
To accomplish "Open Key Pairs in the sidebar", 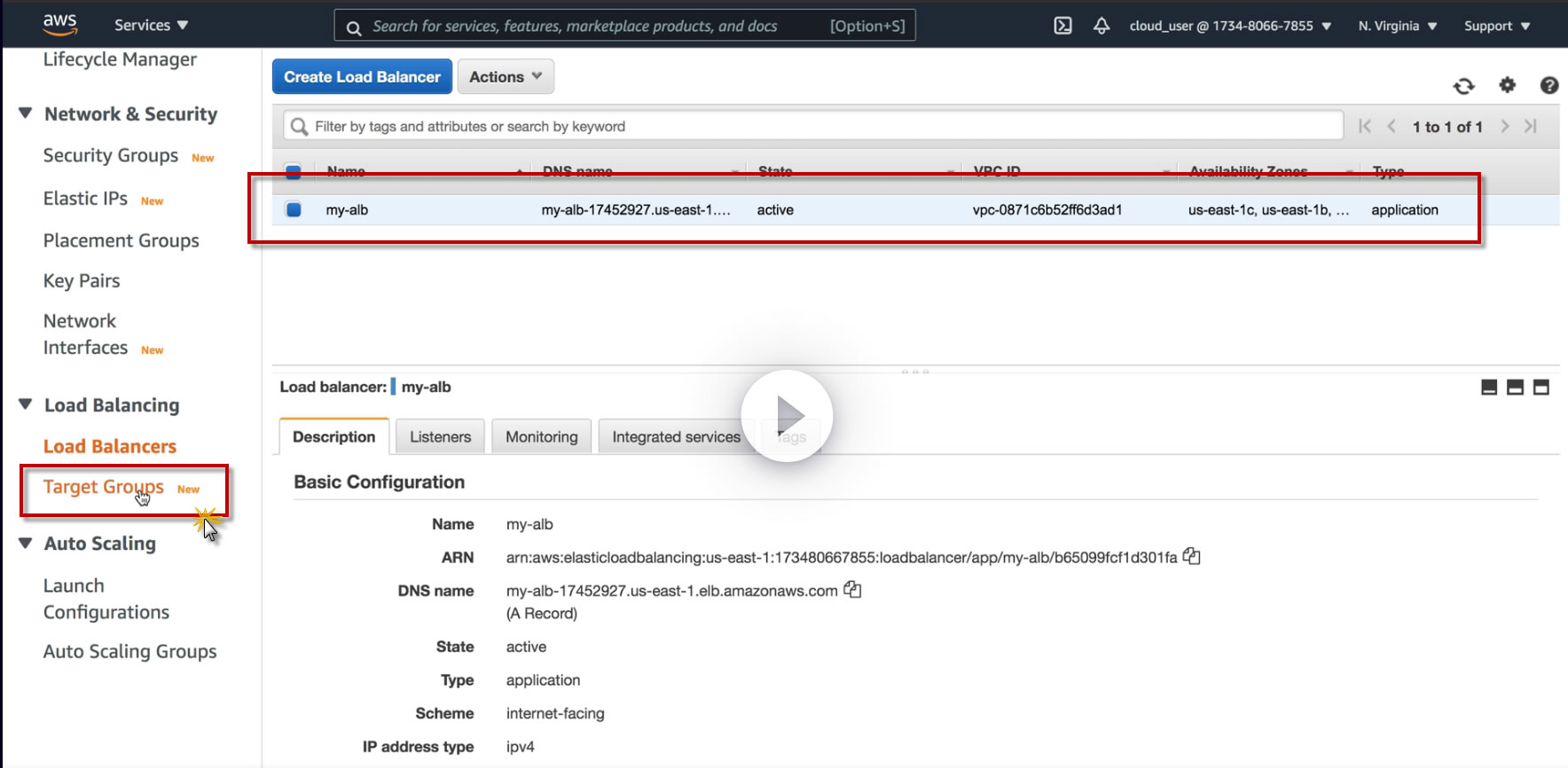I will [82, 281].
